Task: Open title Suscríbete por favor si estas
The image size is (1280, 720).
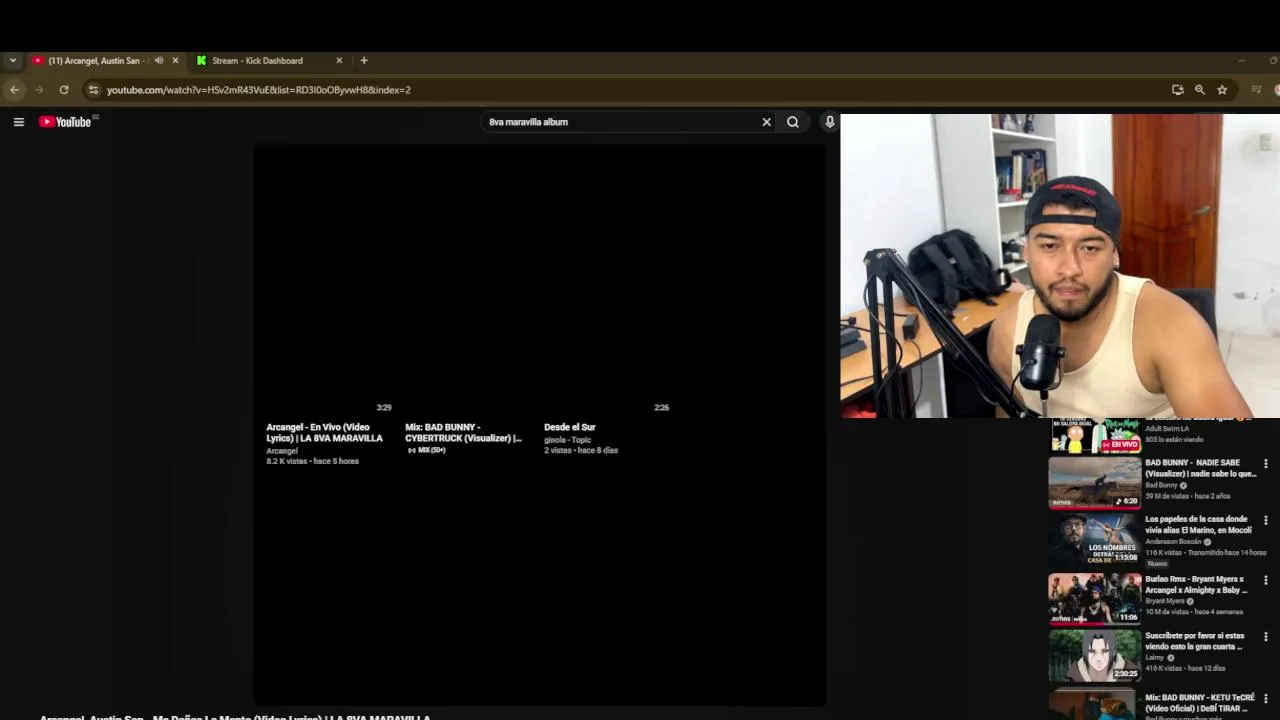Action: (x=1195, y=641)
